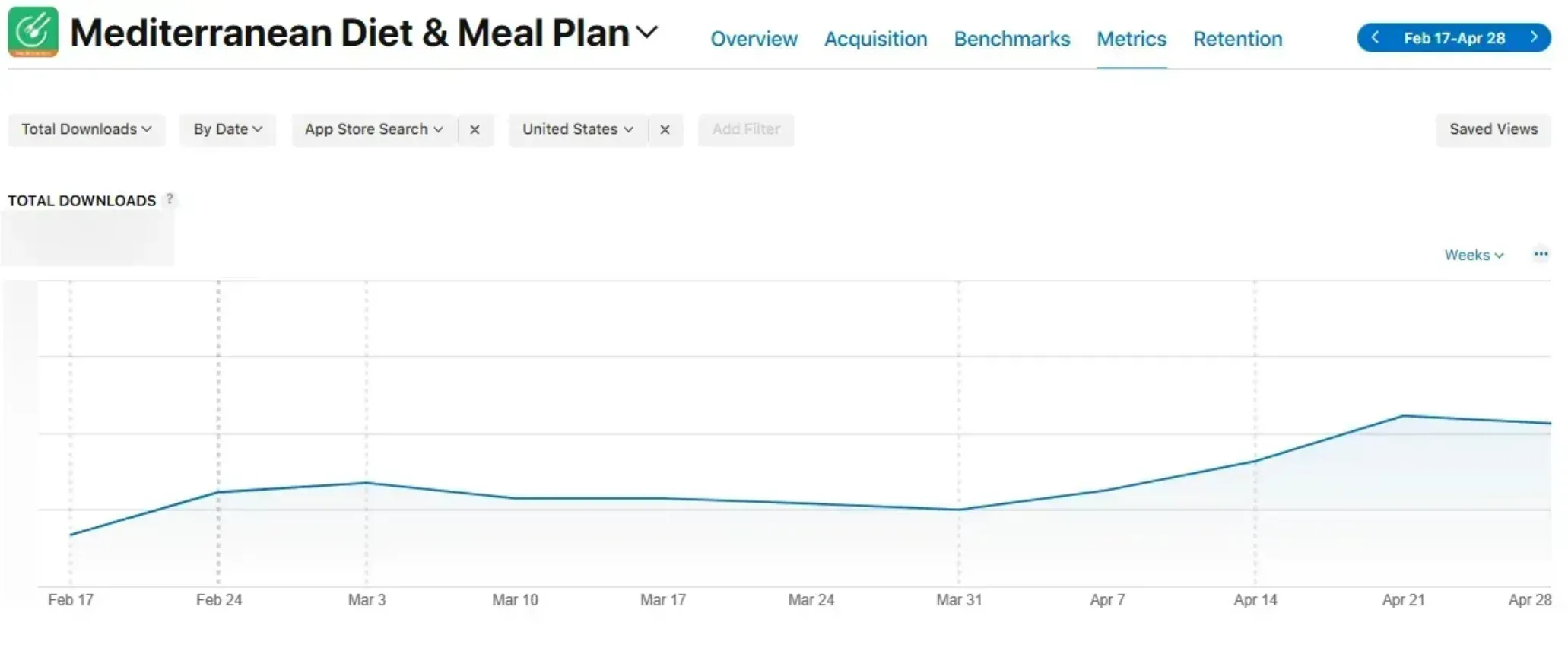1568x651 pixels.
Task: Open the Total Downloads metric dropdown
Action: pyautogui.click(x=86, y=129)
